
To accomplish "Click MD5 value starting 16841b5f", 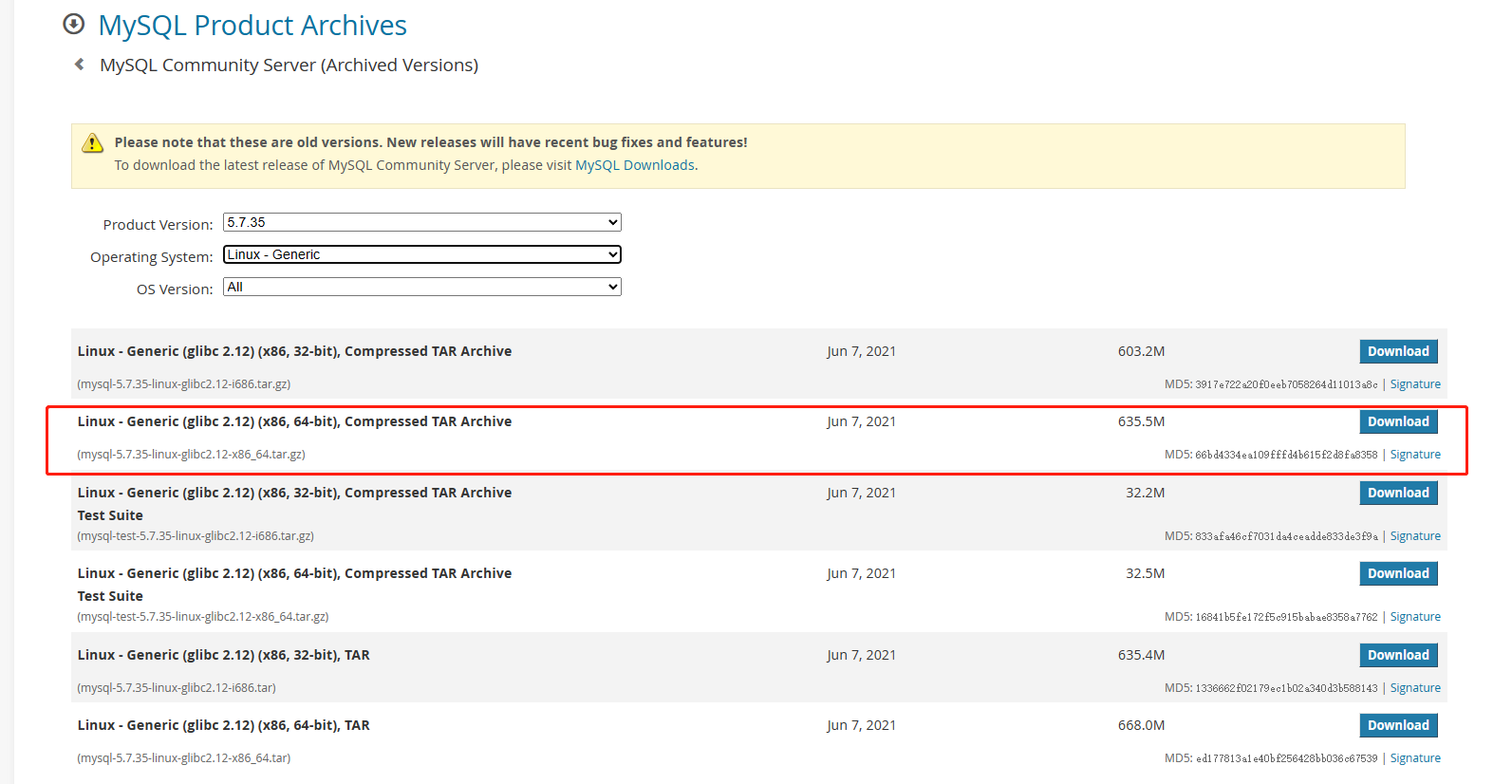I will pyautogui.click(x=1286, y=617).
